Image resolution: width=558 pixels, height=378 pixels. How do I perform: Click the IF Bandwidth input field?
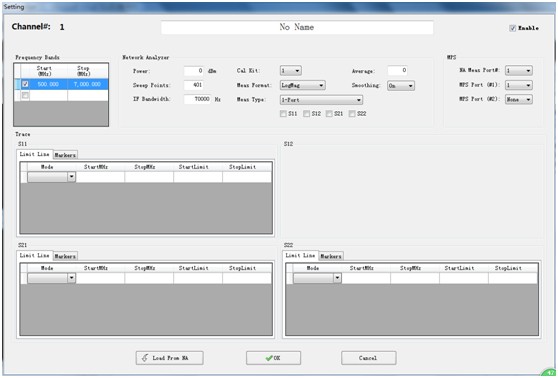(x=198, y=99)
